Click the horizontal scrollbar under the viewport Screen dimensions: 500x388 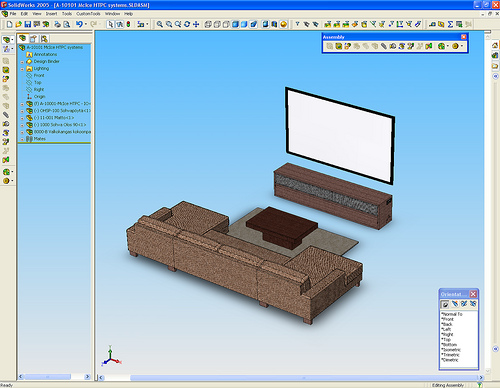click(x=290, y=378)
